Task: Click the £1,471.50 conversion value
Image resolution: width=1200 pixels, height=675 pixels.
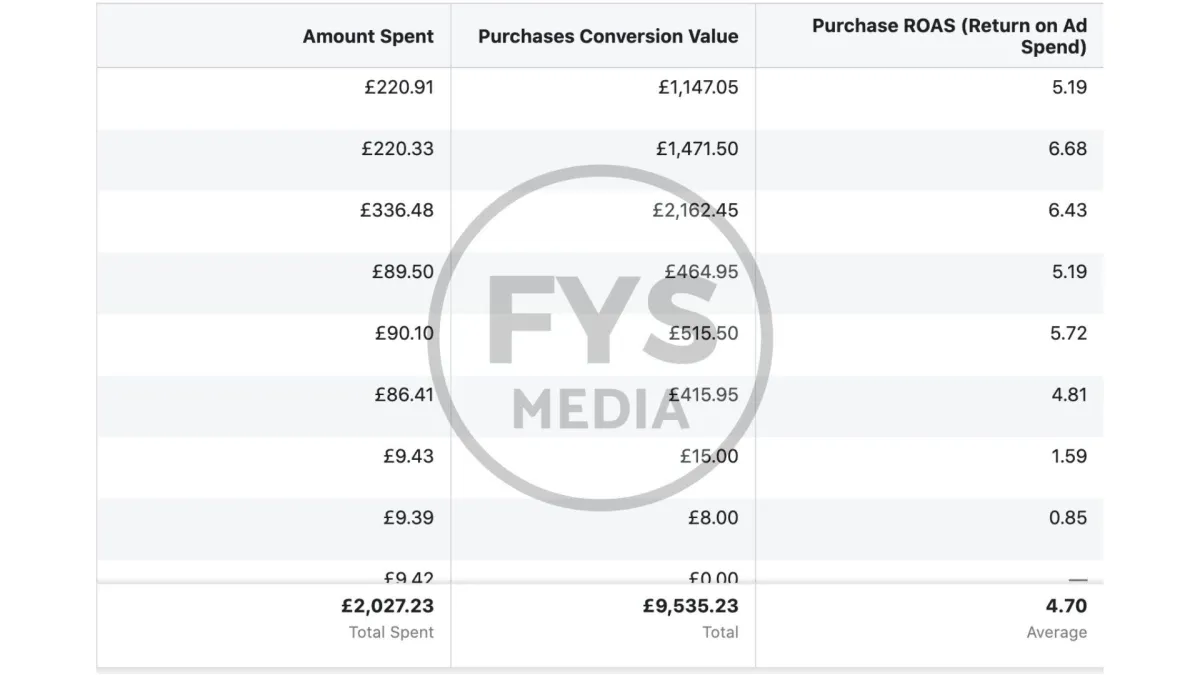Action: coord(697,149)
